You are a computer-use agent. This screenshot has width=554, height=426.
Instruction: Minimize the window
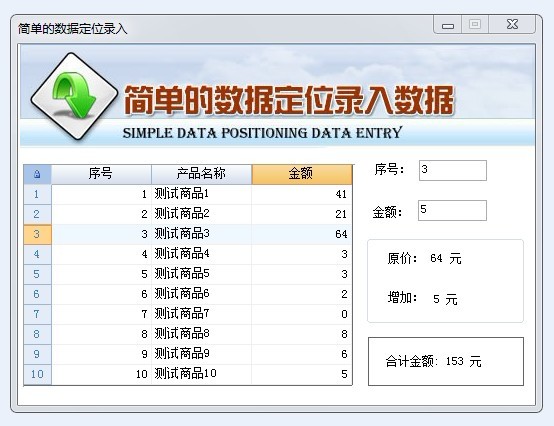click(x=448, y=25)
